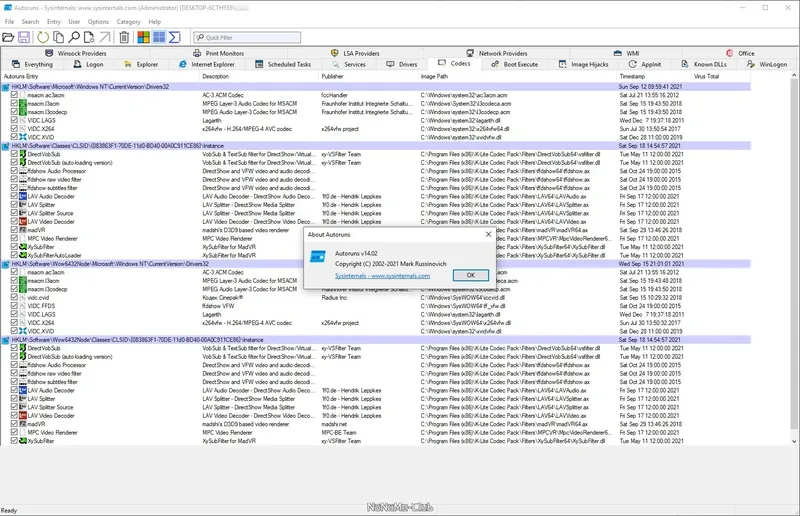This screenshot has width=800, height=516.
Task: Click the vertical scrollbar down arrow
Action: click(794, 441)
